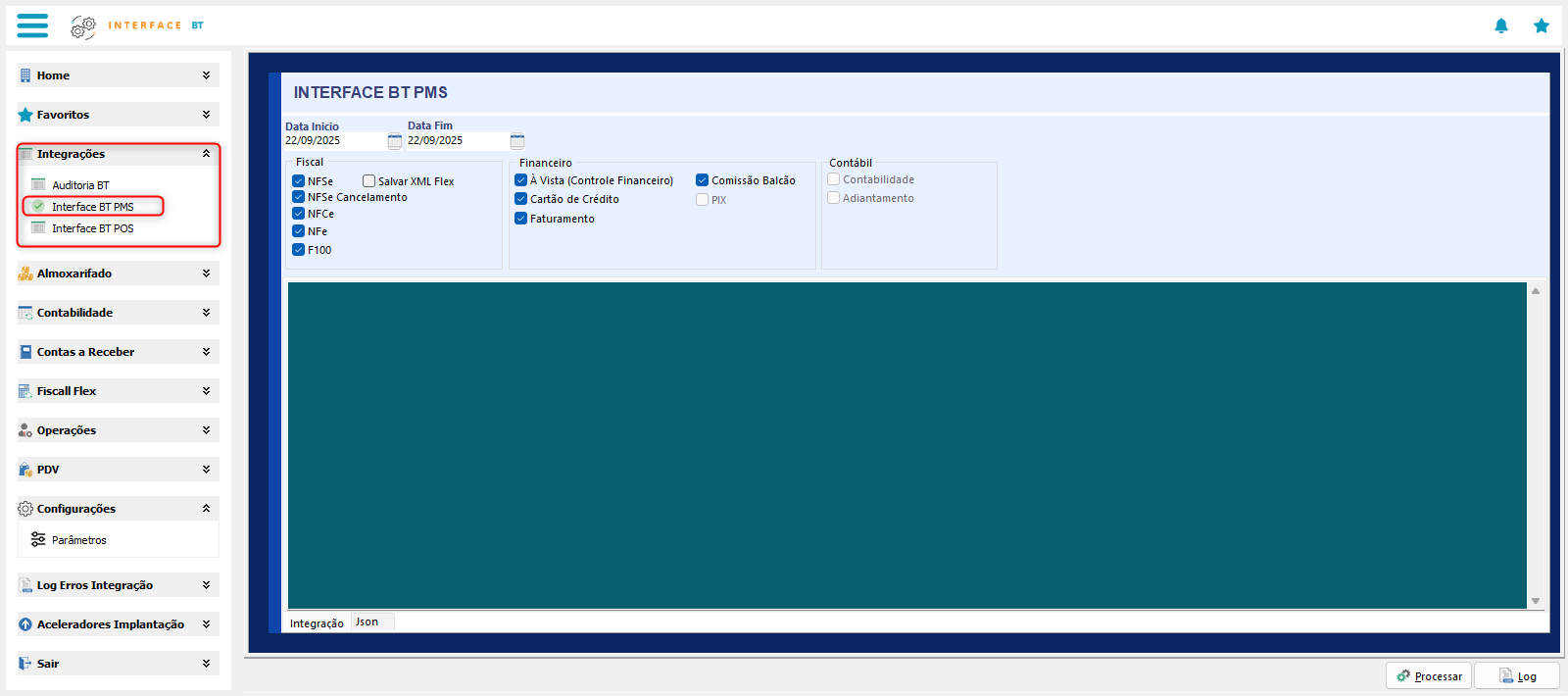Click the Interface BT POS item icon
Screen dimensions: 1568x696
38,227
